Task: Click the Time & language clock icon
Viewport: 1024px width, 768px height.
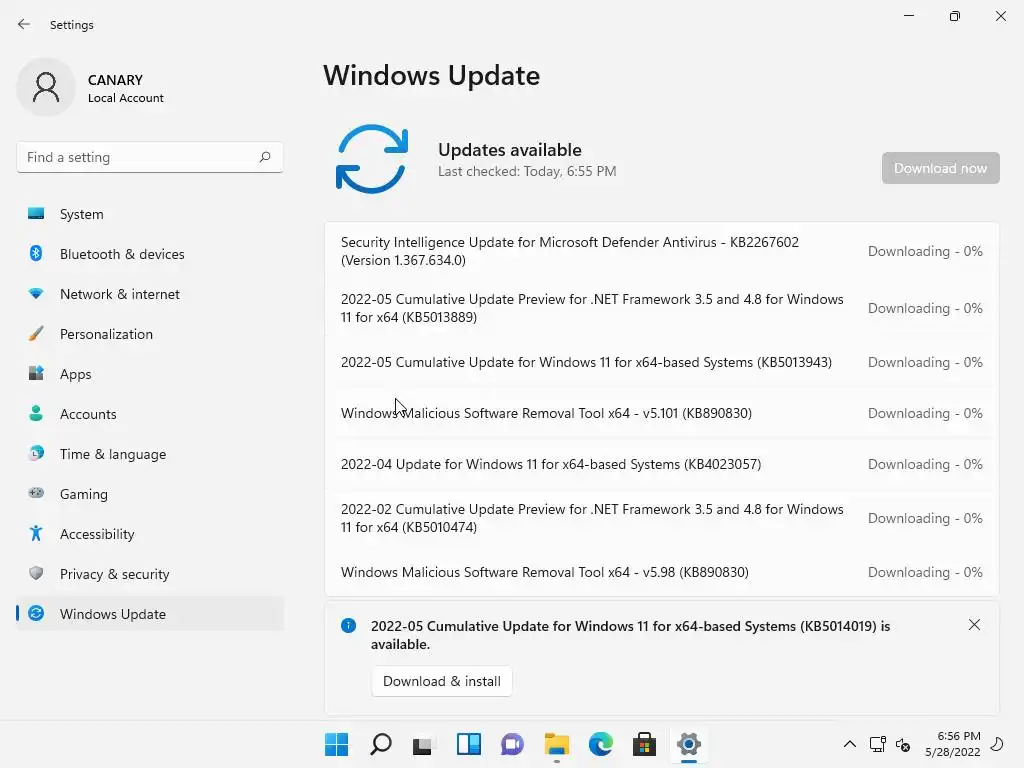Action: (x=36, y=453)
